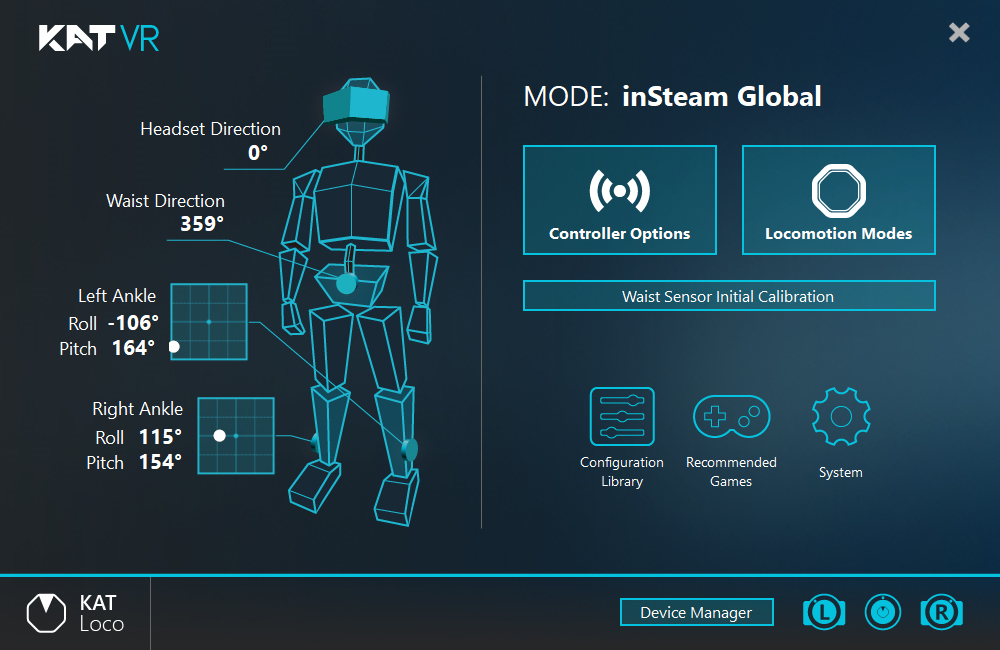1000x650 pixels.
Task: Click the Right Ankle grid display
Action: (236, 436)
